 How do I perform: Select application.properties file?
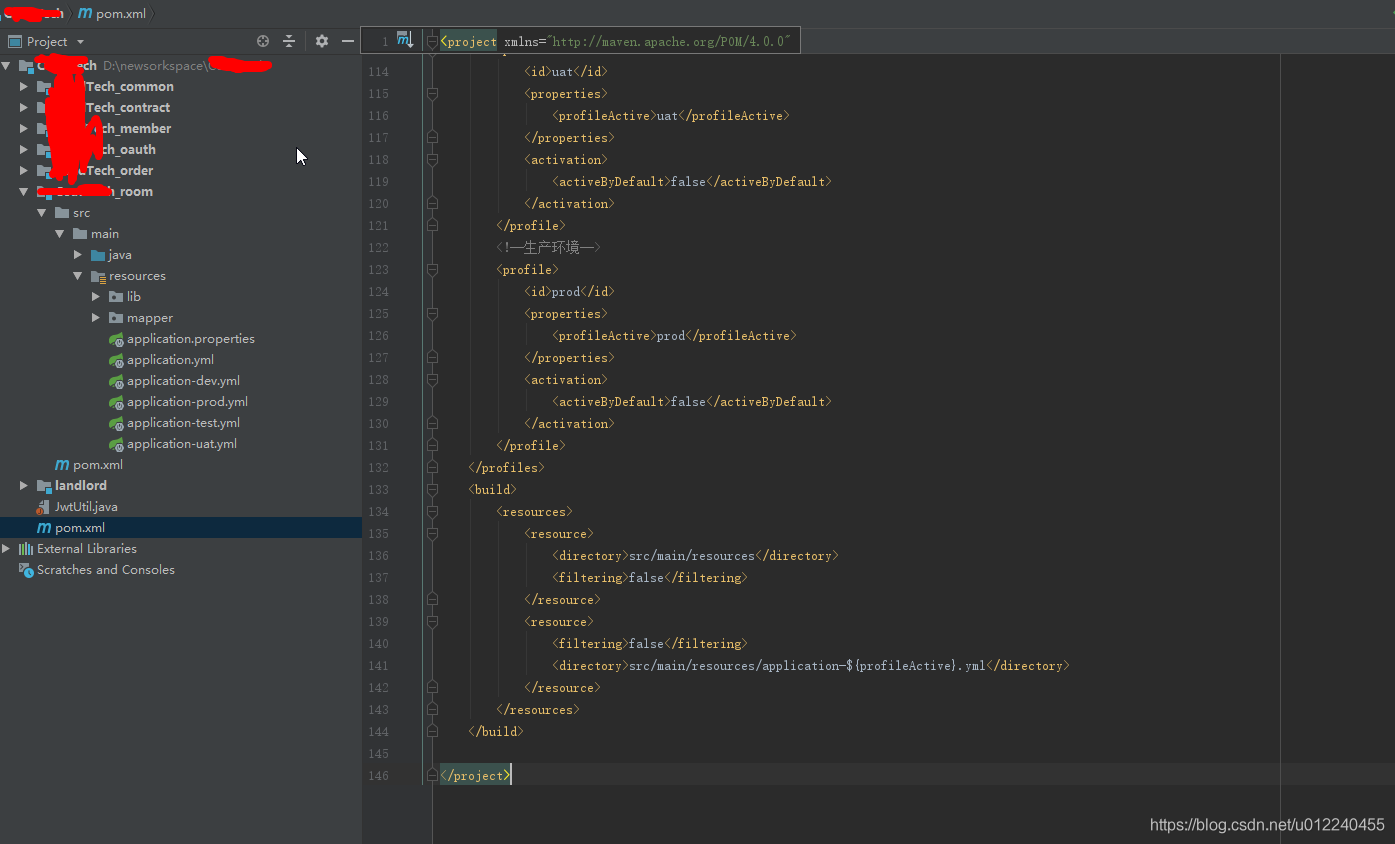click(x=190, y=338)
